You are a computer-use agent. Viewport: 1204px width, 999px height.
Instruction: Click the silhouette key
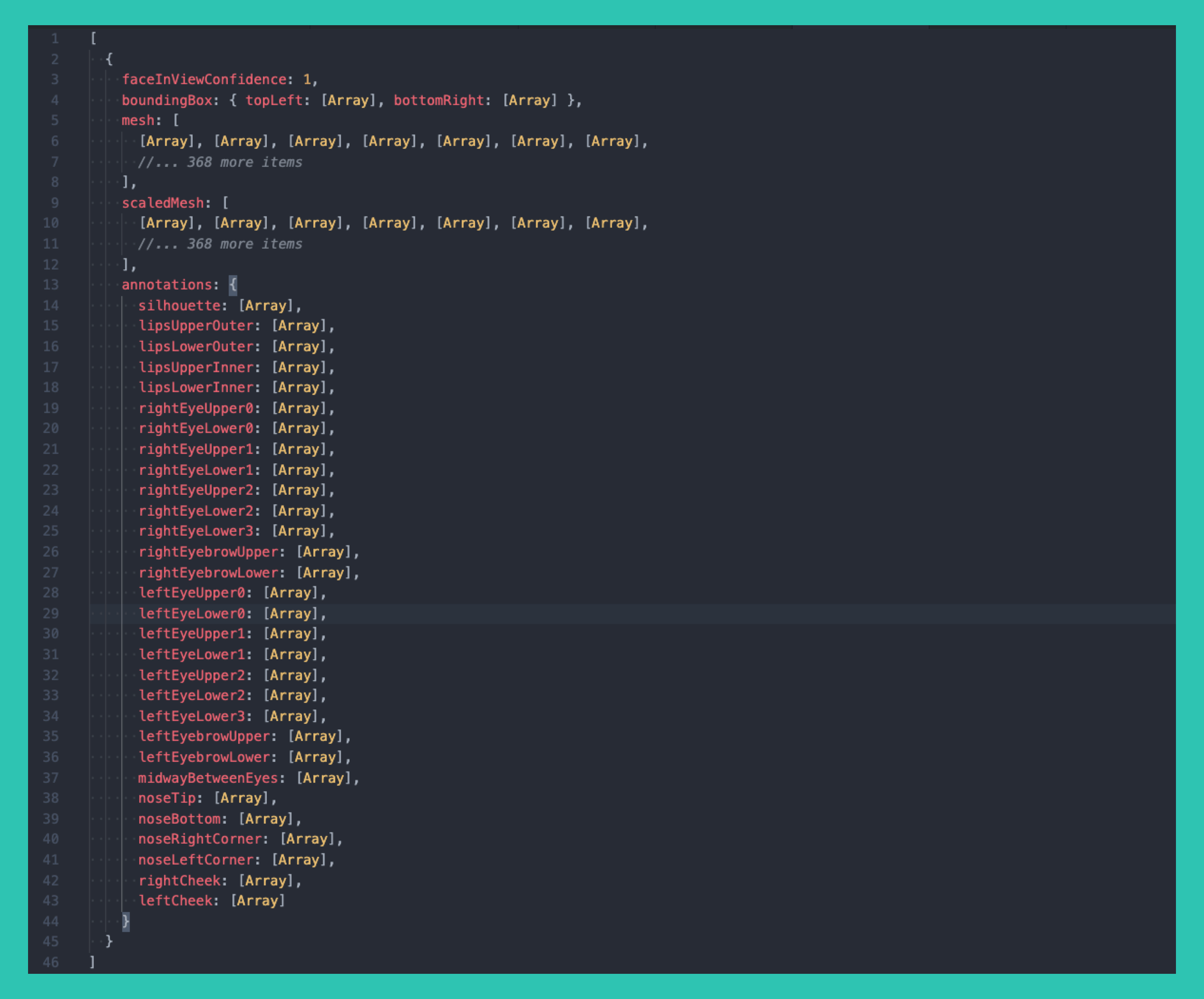[x=179, y=306]
